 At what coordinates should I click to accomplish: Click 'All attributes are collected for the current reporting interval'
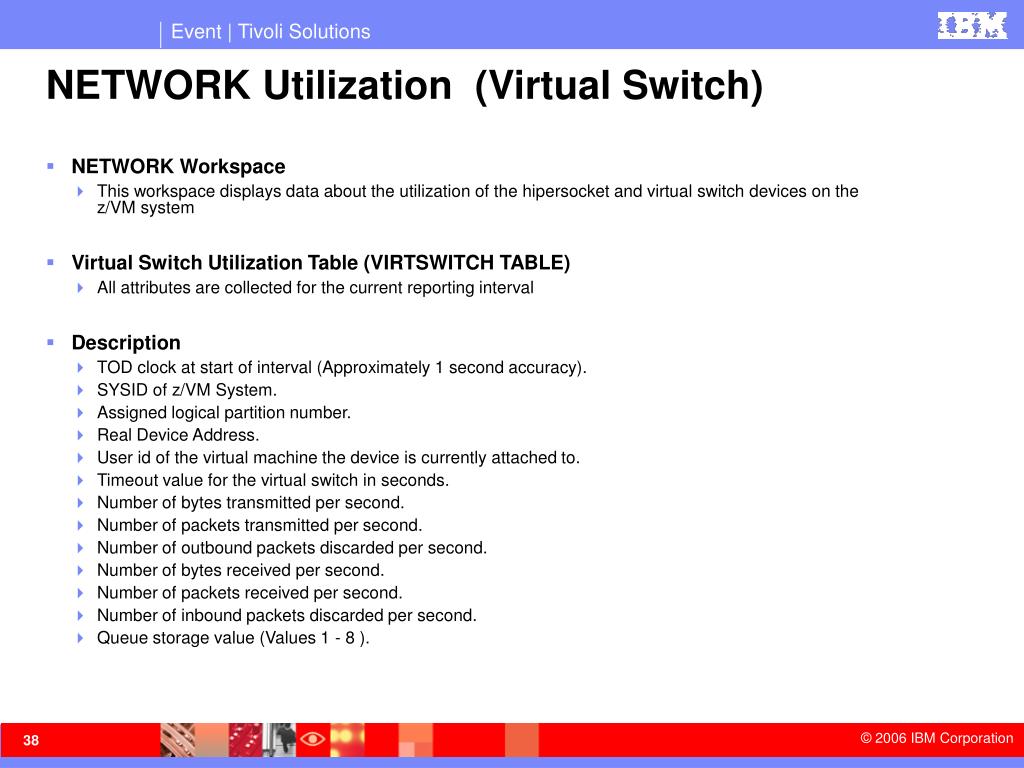(x=315, y=288)
